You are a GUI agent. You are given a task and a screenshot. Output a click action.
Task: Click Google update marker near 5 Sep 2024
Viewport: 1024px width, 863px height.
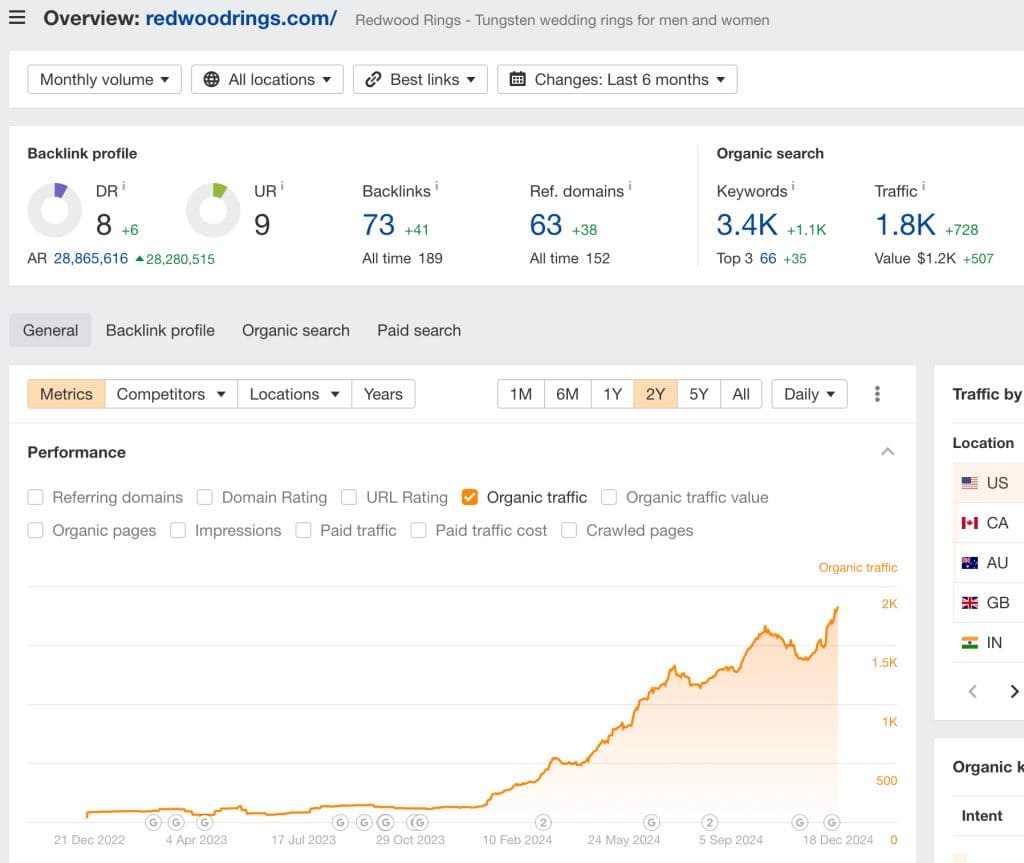[709, 822]
